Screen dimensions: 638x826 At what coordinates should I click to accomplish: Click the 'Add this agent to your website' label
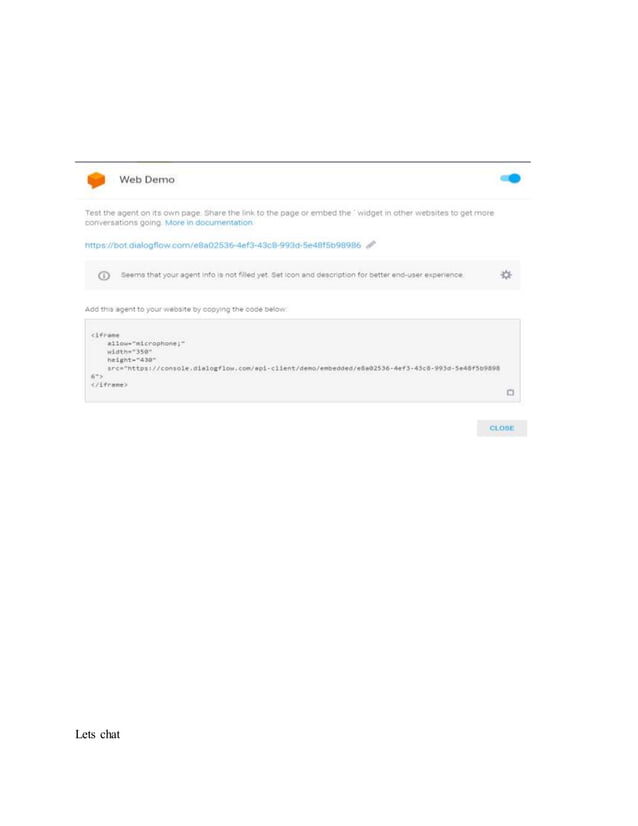185,309
